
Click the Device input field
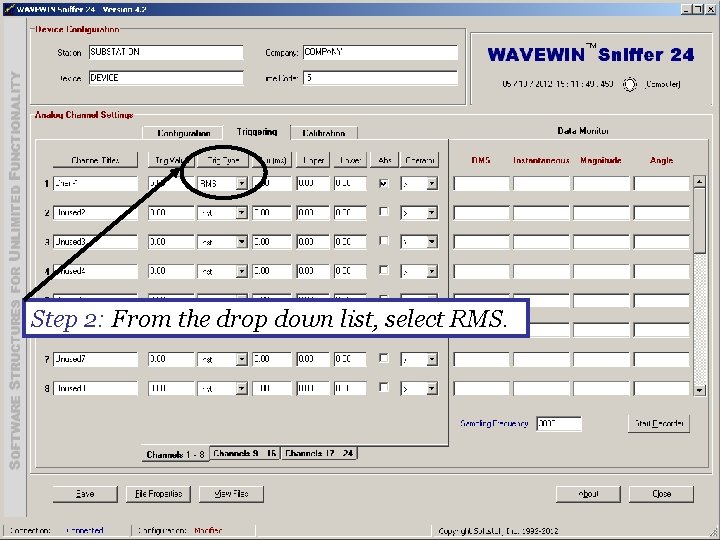click(166, 78)
